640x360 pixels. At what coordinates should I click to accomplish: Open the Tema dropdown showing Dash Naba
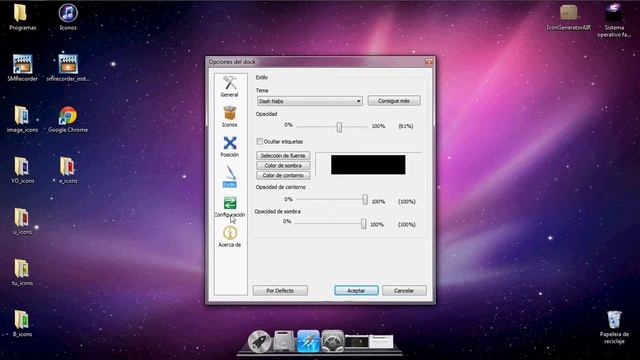point(309,101)
